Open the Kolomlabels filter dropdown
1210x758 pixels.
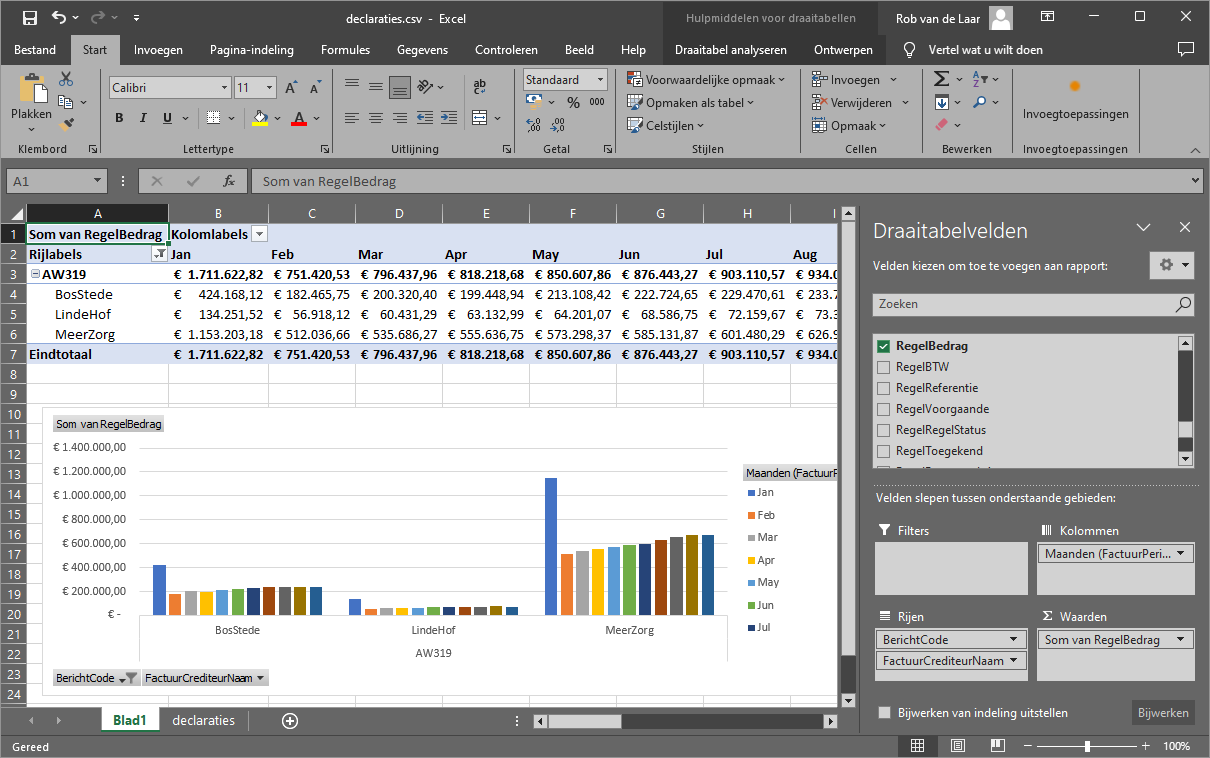click(259, 234)
